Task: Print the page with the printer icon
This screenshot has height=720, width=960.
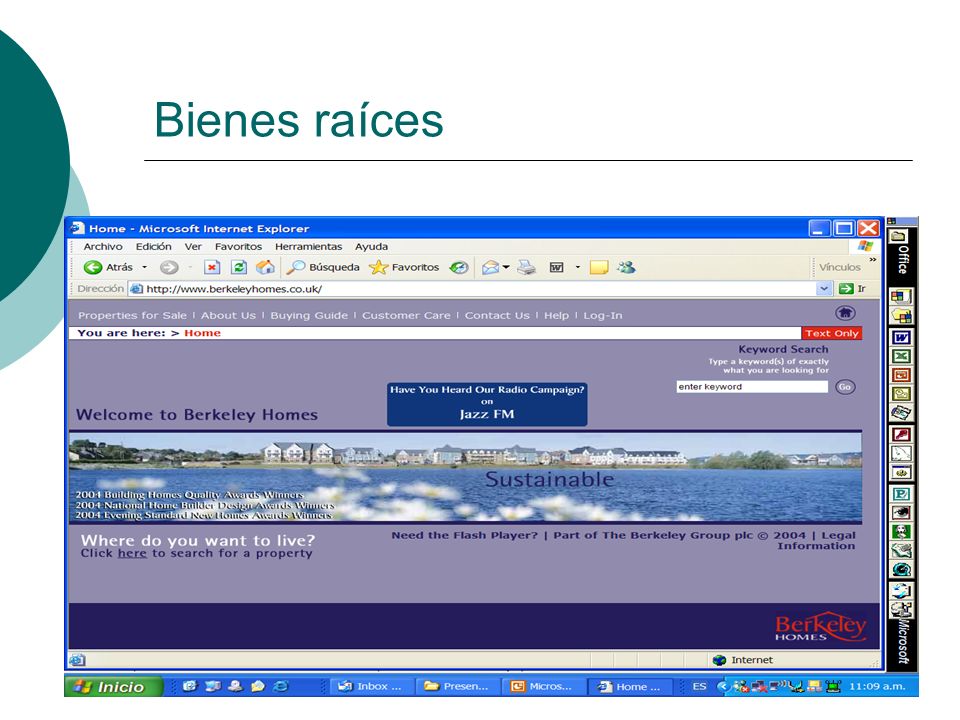Action: [x=526, y=267]
